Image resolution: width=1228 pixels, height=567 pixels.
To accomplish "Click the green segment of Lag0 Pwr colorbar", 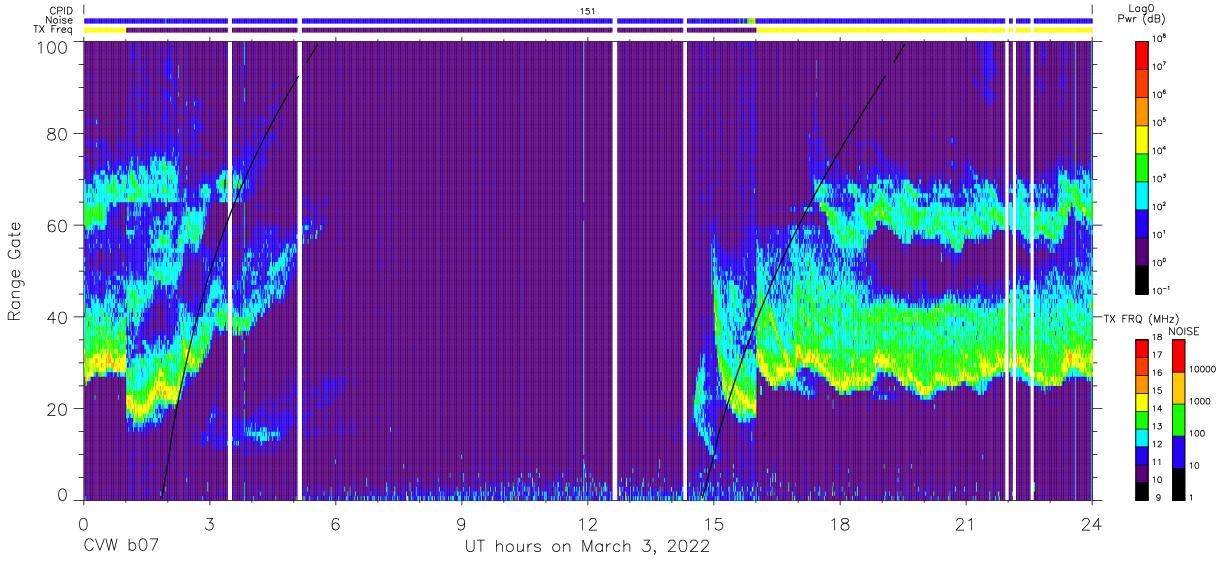I will [x=1142, y=165].
